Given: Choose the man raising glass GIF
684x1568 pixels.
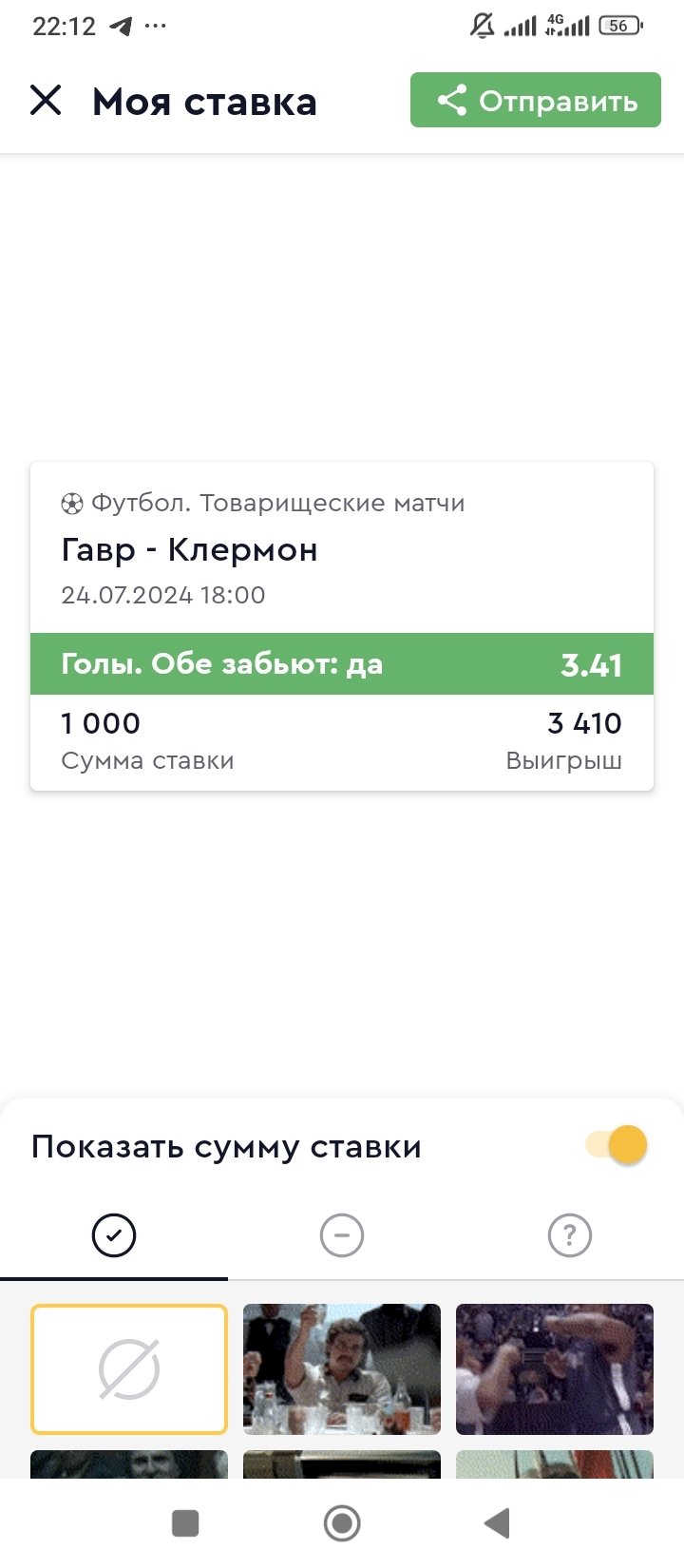Looking at the screenshot, I should click(x=342, y=1368).
